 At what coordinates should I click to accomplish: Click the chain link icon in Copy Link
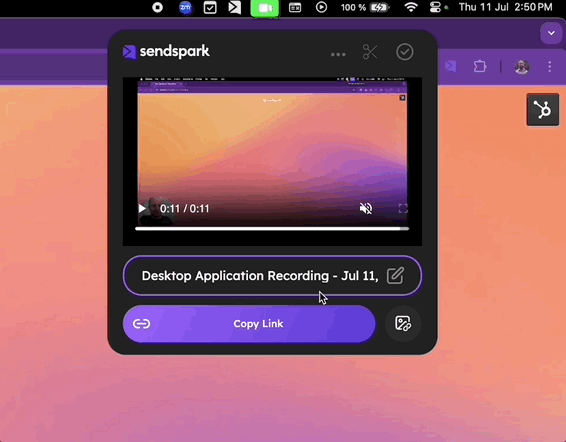pyautogui.click(x=142, y=324)
